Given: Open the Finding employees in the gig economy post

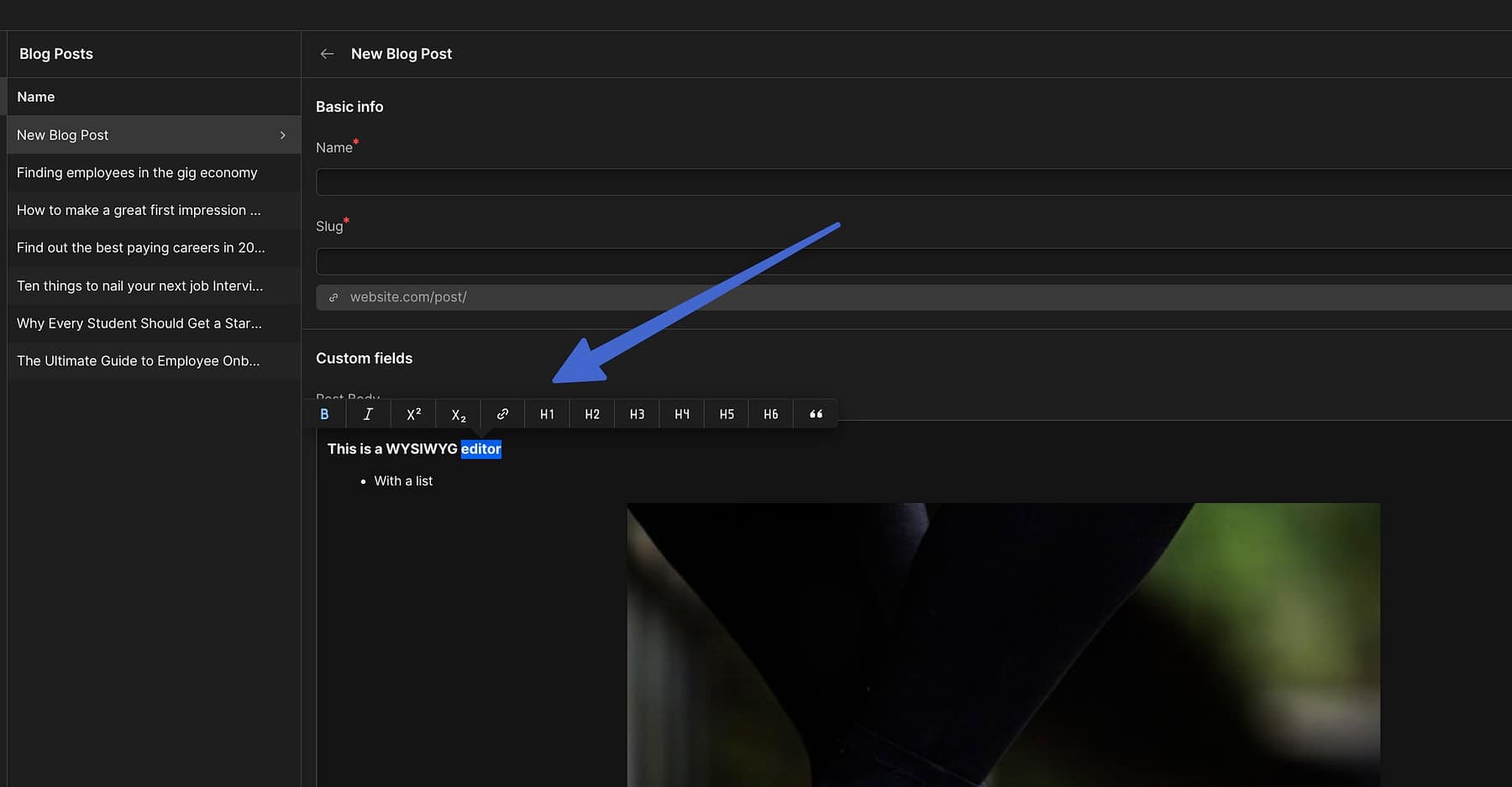Looking at the screenshot, I should point(137,172).
